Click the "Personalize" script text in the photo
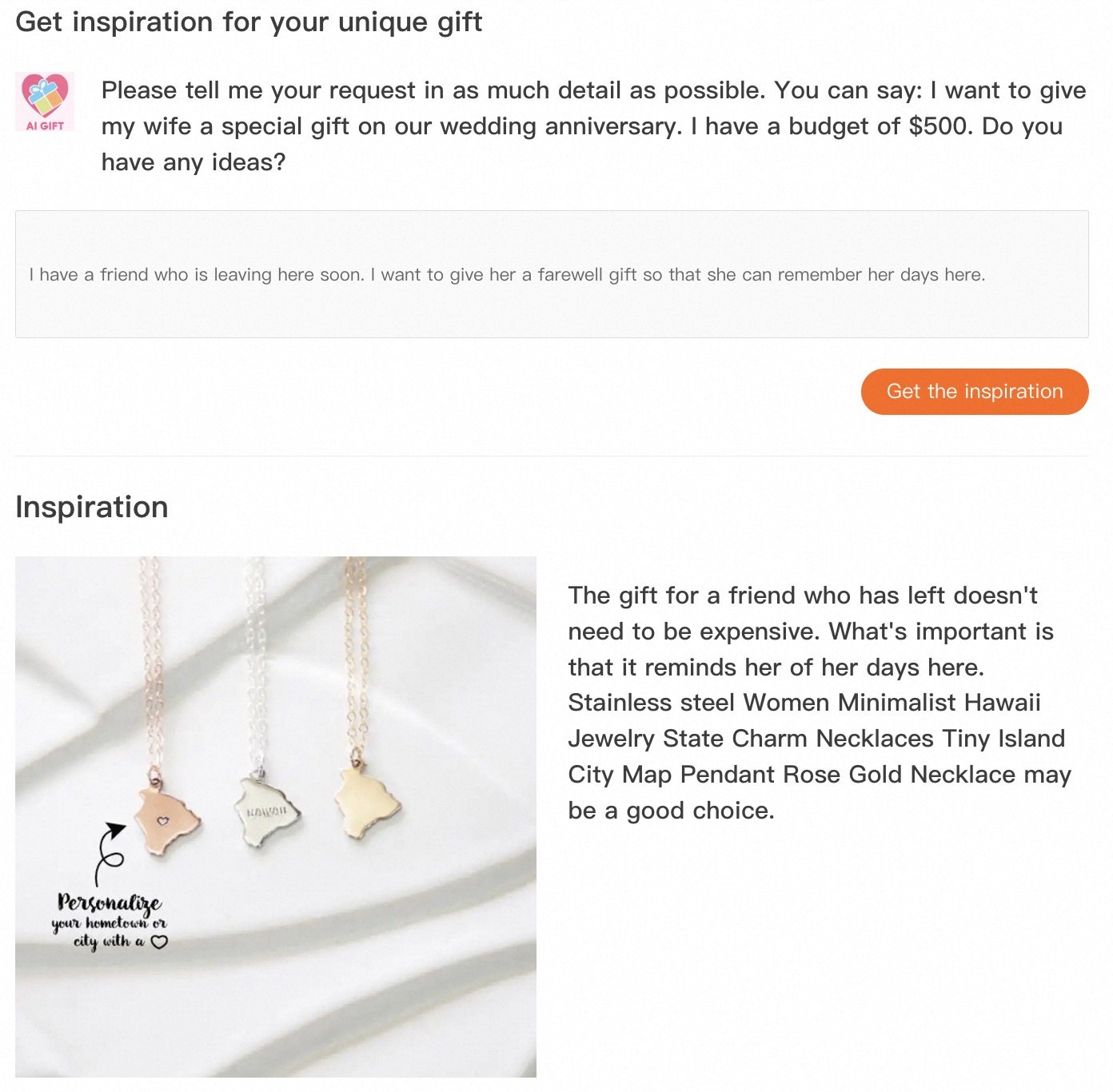 pyautogui.click(x=110, y=903)
